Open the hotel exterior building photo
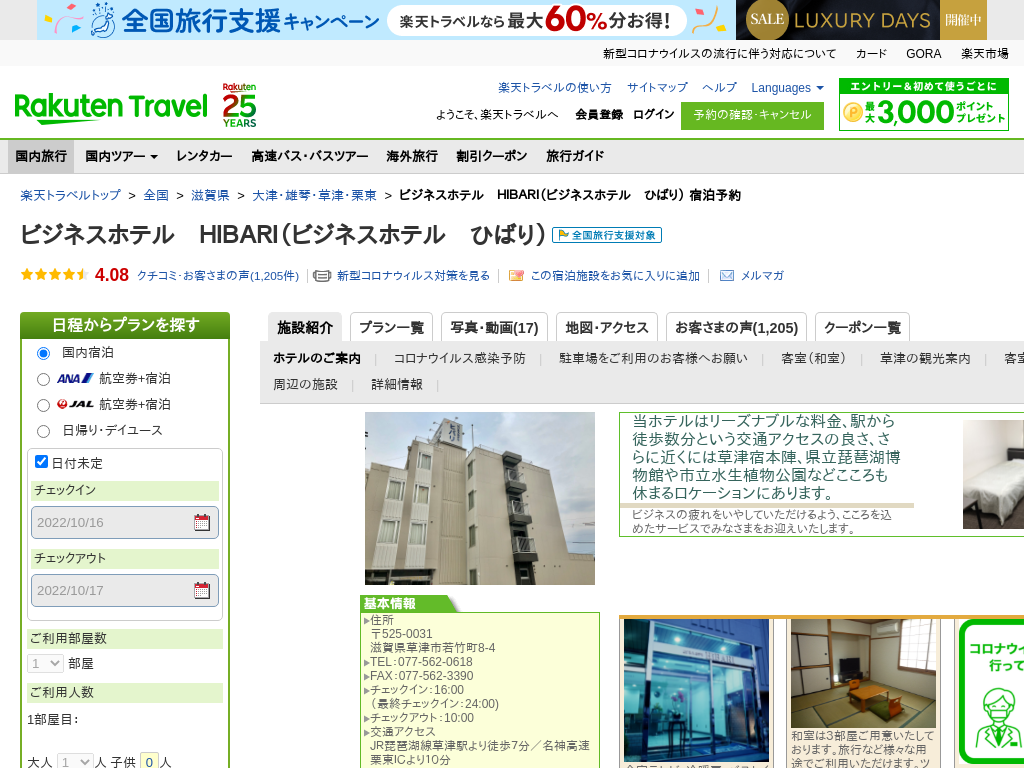The height and width of the screenshot is (768, 1024). 480,498
